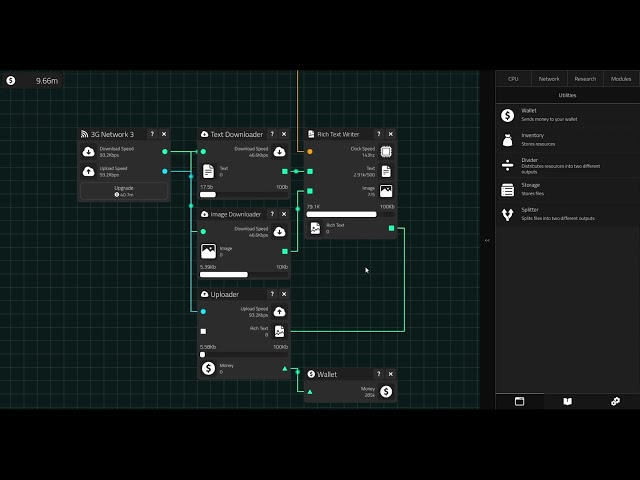Open the settings gears icon in bottom bar
The image size is (640, 480).
point(616,402)
